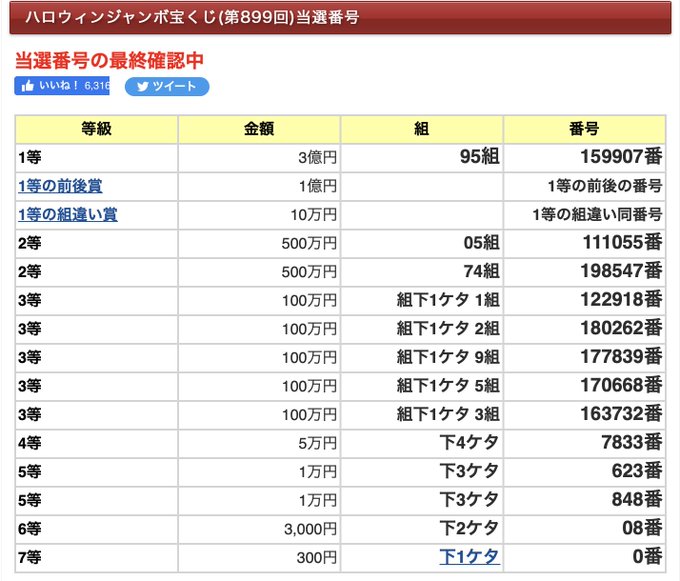Click the 623番 number cell
Viewport: 680px width, 581px height.
point(585,472)
